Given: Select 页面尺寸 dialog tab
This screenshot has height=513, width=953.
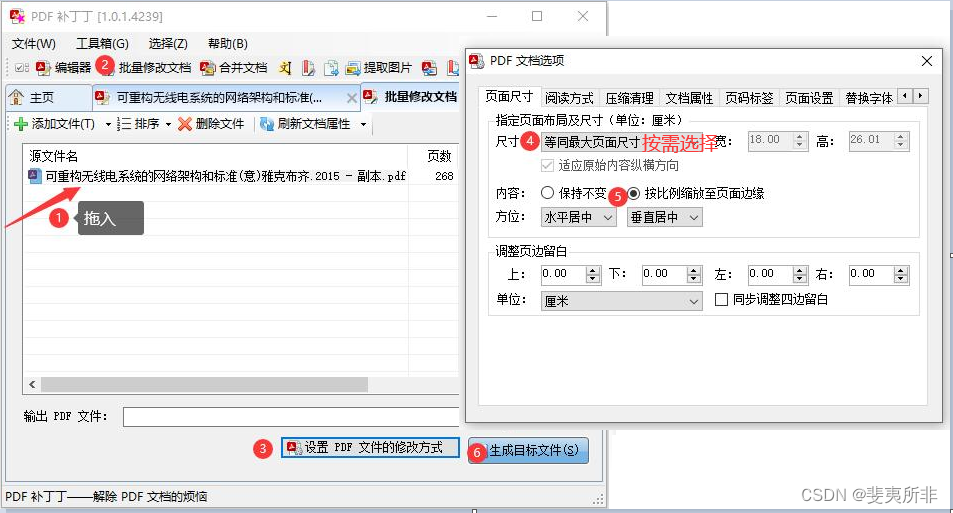Looking at the screenshot, I should tap(509, 97).
